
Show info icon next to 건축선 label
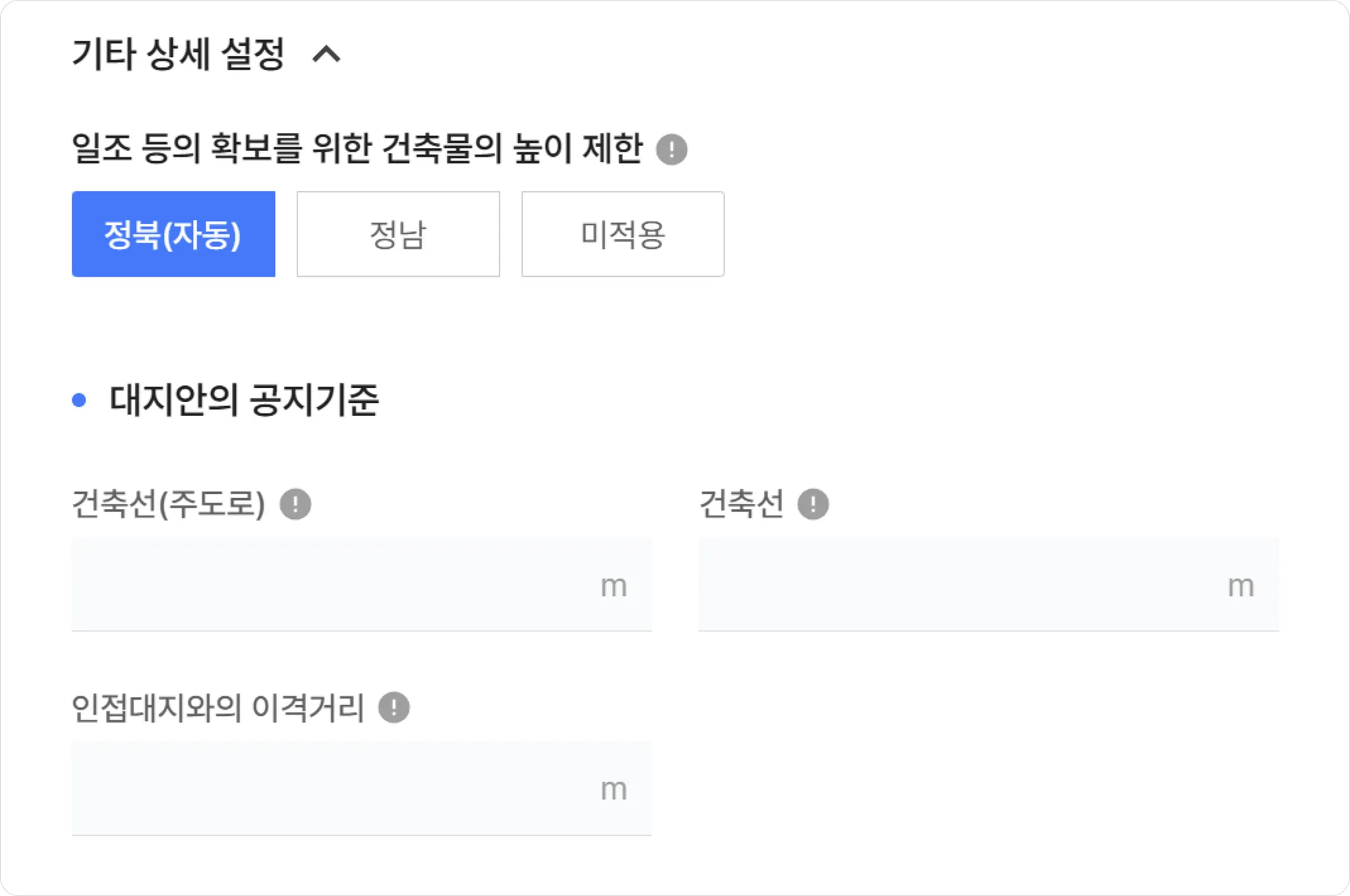(x=813, y=505)
